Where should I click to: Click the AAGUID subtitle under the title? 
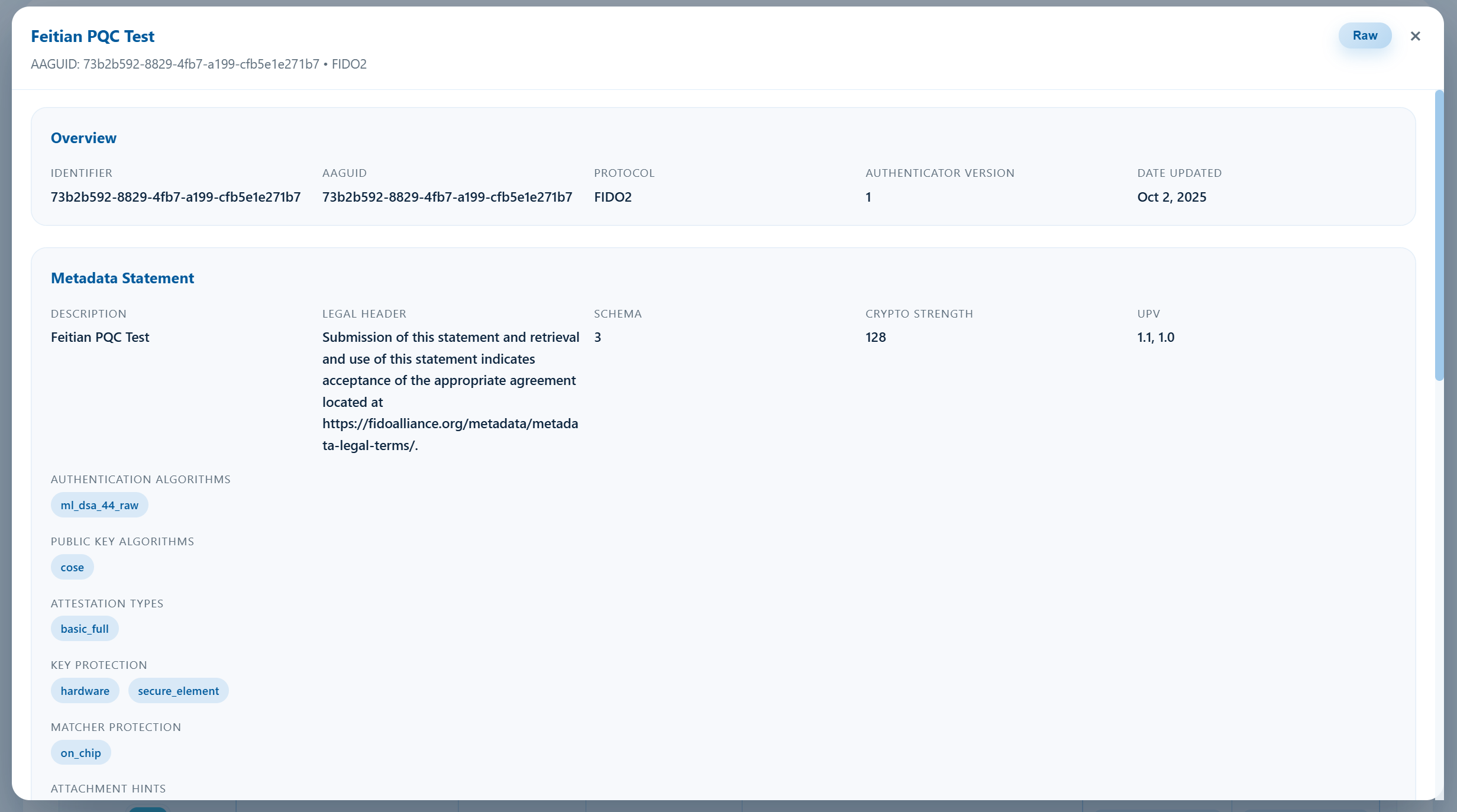[x=198, y=64]
